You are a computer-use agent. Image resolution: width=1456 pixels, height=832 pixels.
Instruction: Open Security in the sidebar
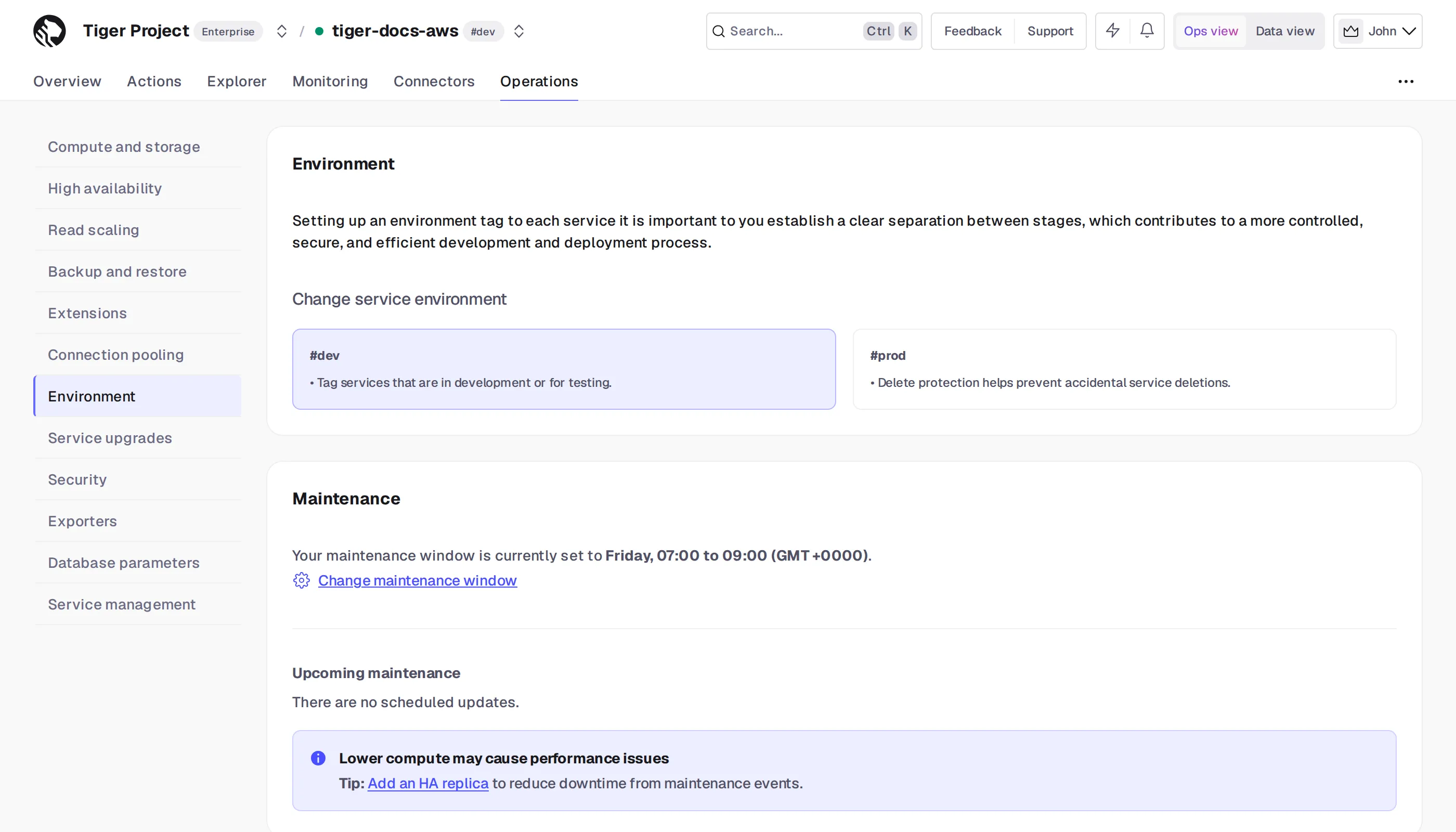(x=138, y=480)
